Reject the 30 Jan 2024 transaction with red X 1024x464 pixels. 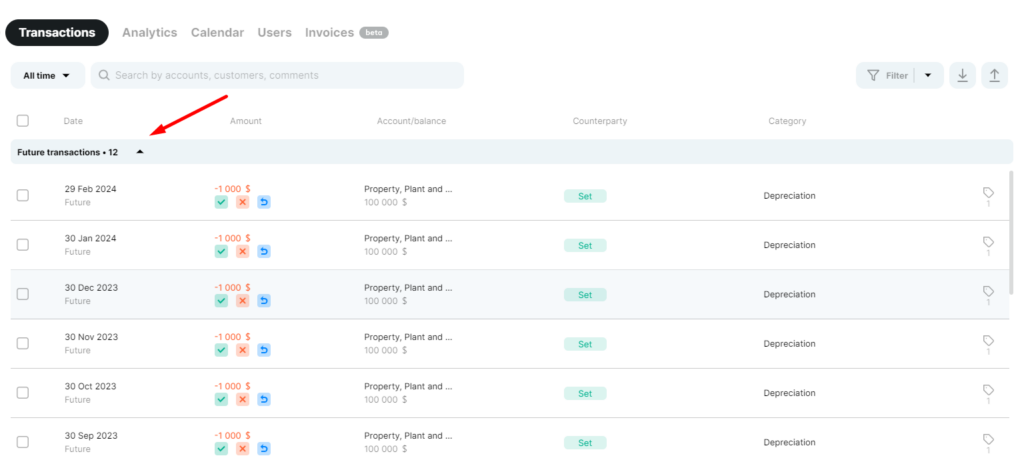click(242, 252)
